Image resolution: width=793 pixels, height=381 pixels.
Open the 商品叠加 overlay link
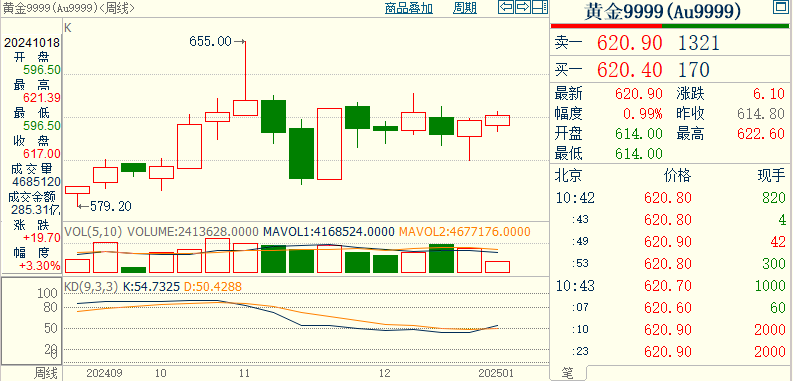pos(408,8)
